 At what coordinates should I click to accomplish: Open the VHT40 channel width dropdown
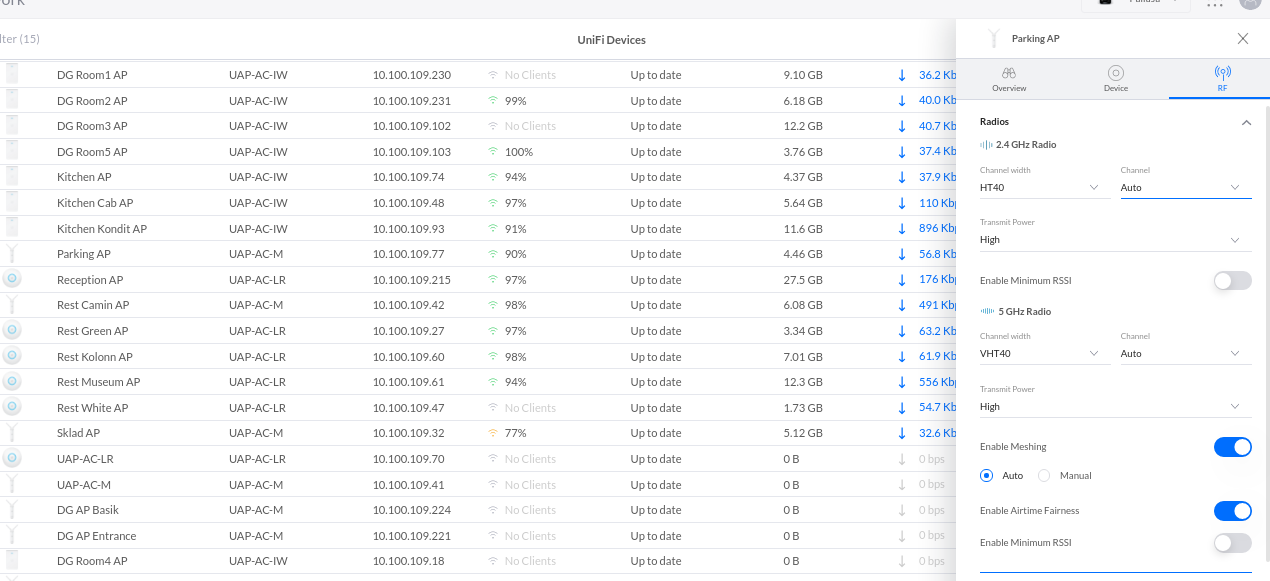pyautogui.click(x=1045, y=354)
